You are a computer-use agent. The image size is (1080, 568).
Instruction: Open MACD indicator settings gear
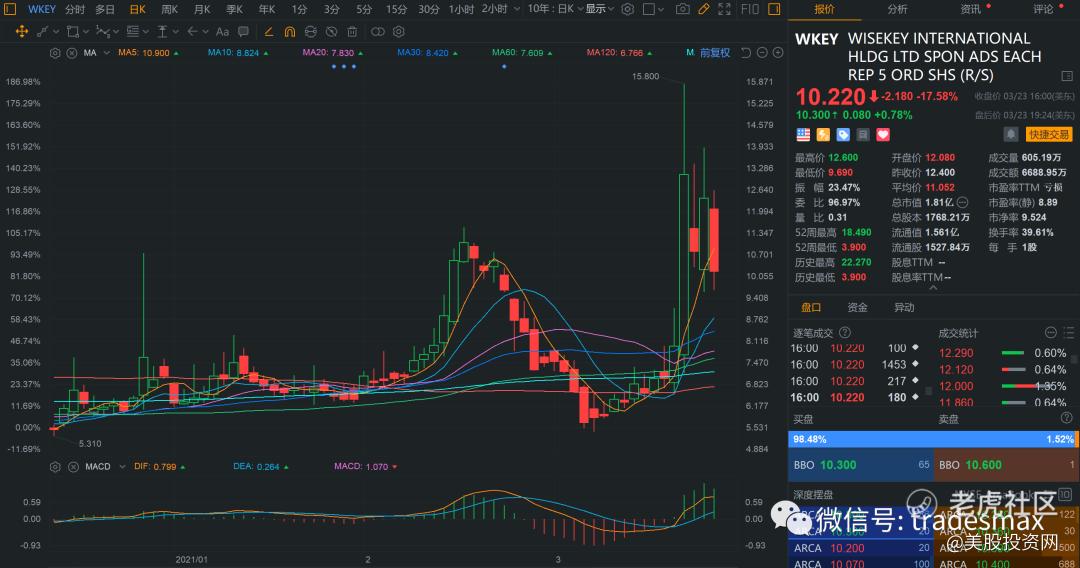[x=55, y=467]
